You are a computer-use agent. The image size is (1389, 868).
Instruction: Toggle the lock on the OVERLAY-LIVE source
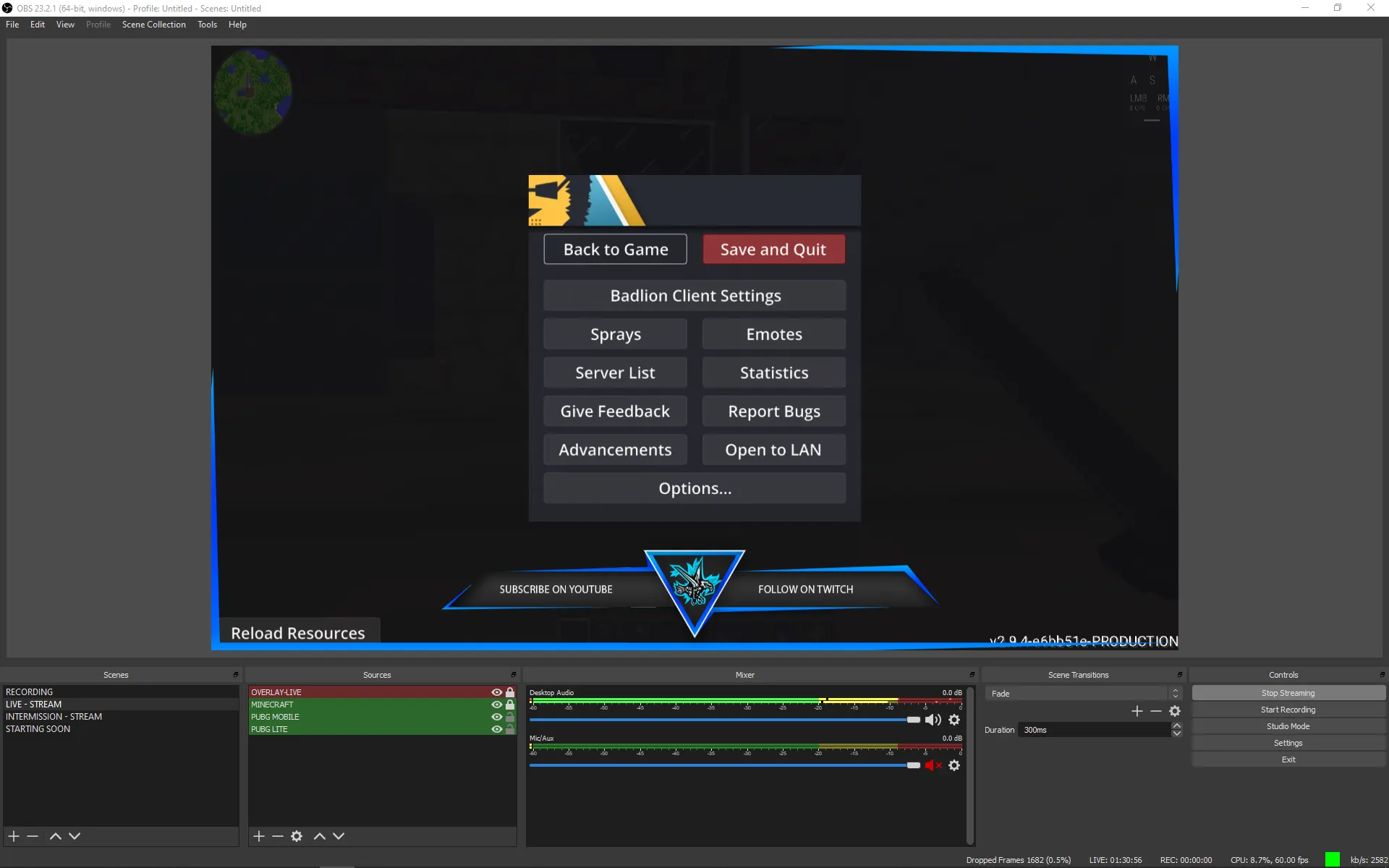pyautogui.click(x=510, y=692)
